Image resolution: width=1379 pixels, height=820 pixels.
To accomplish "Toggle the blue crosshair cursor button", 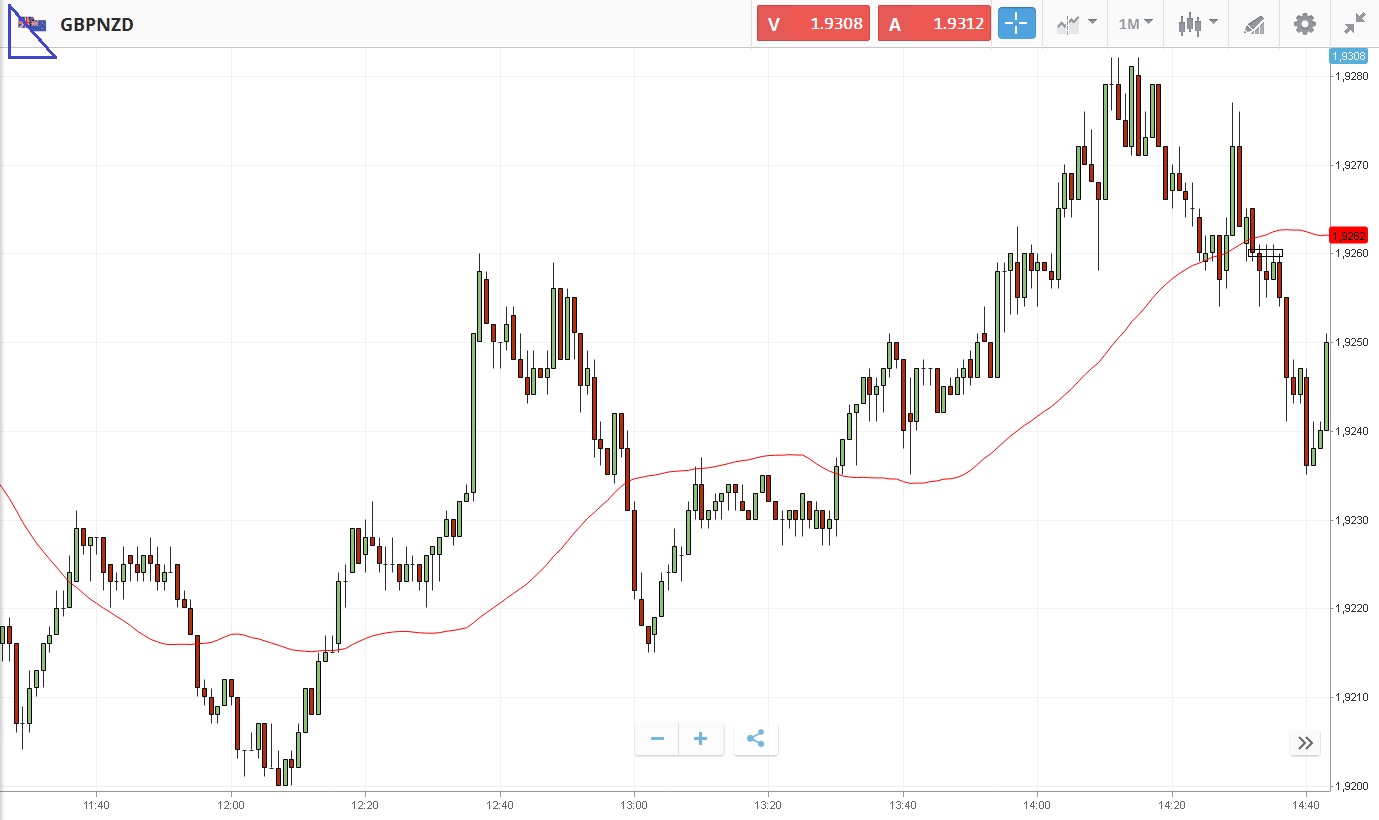I will click(1017, 24).
